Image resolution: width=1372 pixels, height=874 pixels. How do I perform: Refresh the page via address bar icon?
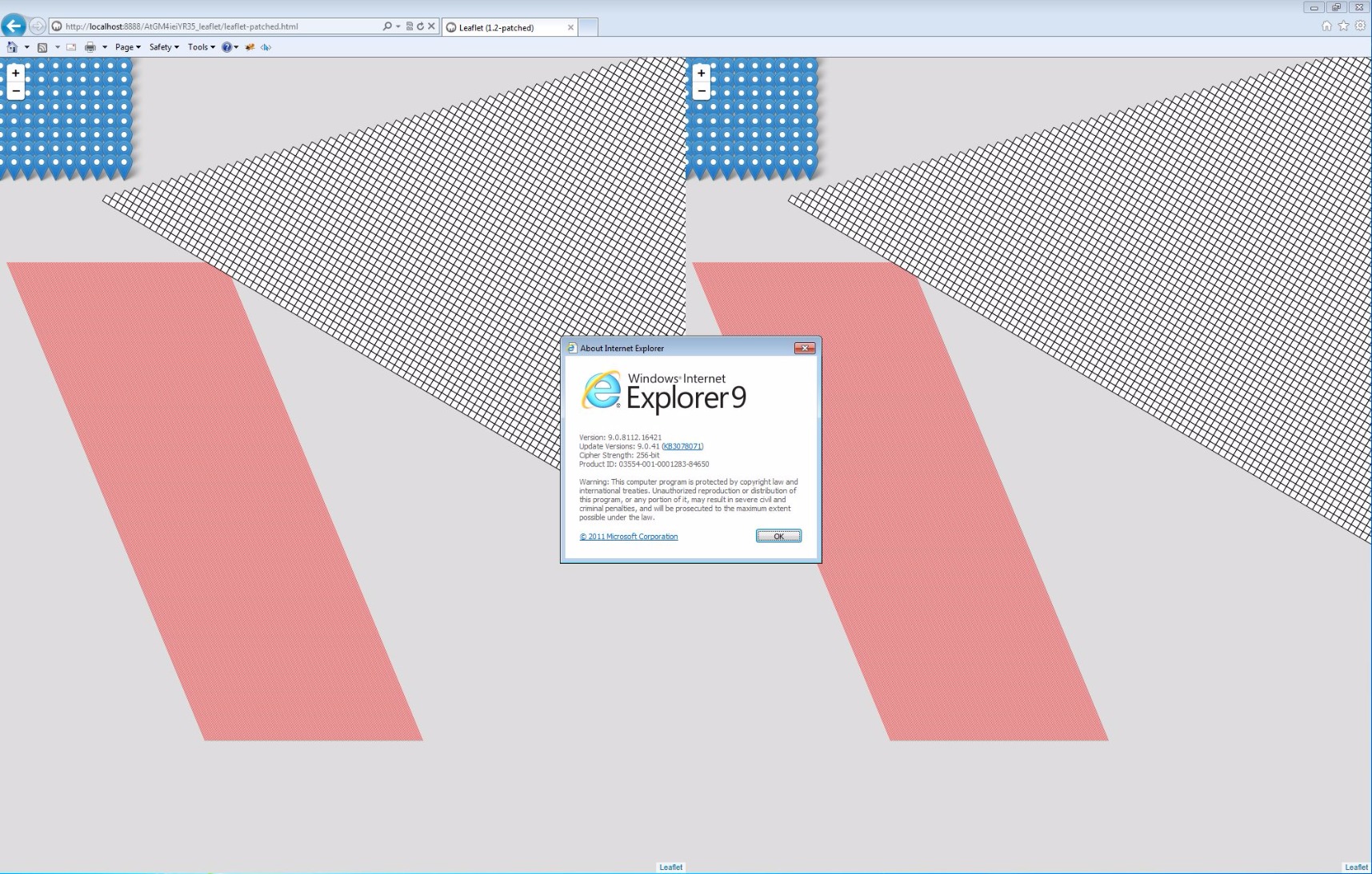(x=420, y=26)
